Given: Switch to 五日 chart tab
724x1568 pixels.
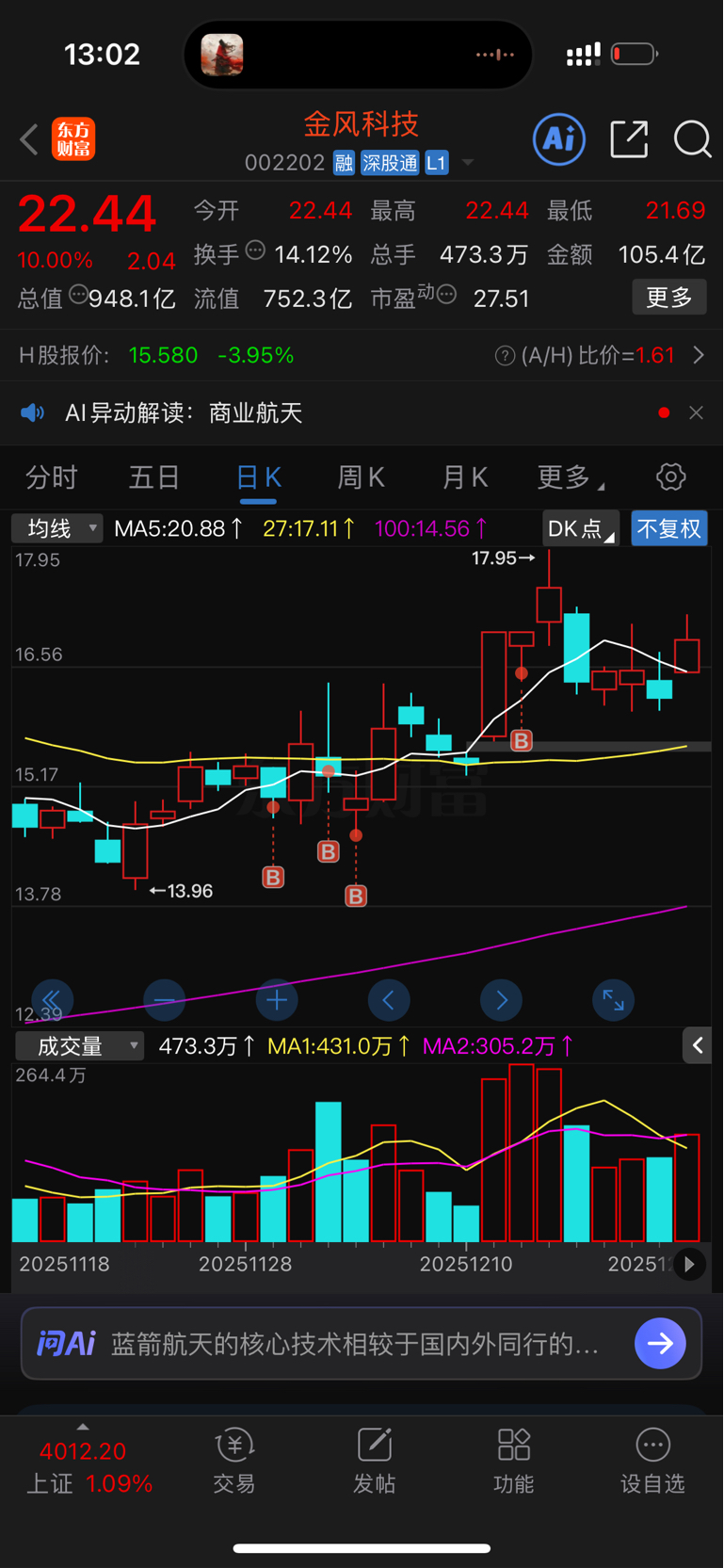Looking at the screenshot, I should click(154, 477).
